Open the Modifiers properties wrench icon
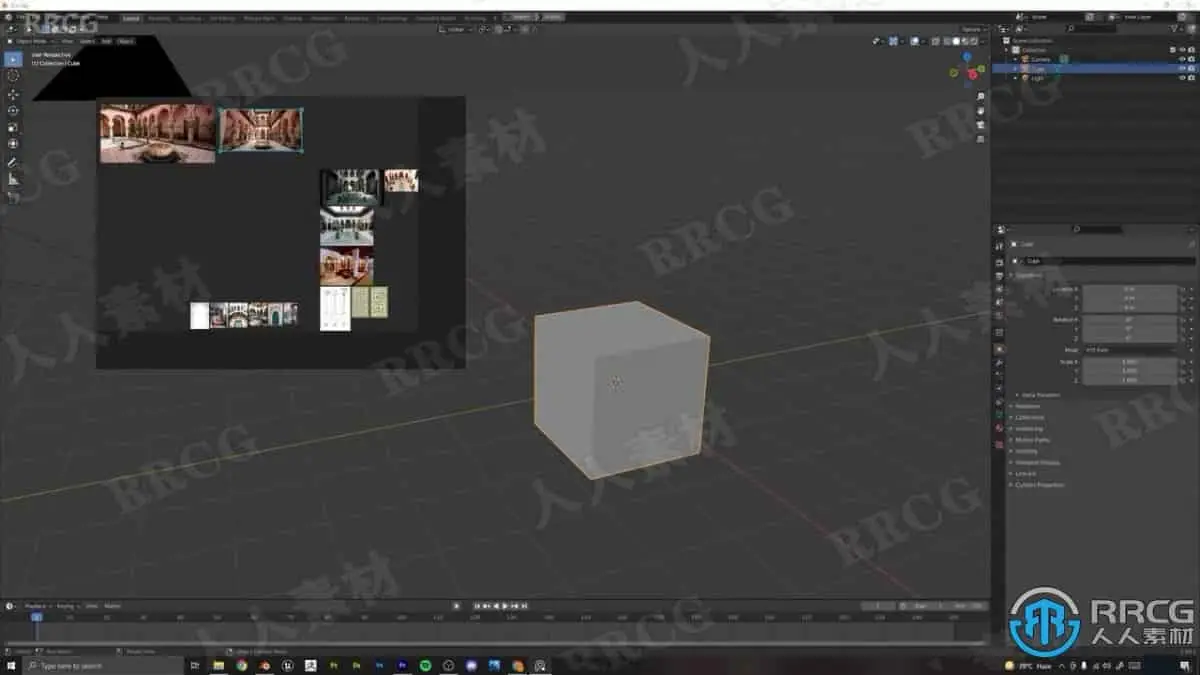This screenshot has width=1200, height=675. (998, 362)
